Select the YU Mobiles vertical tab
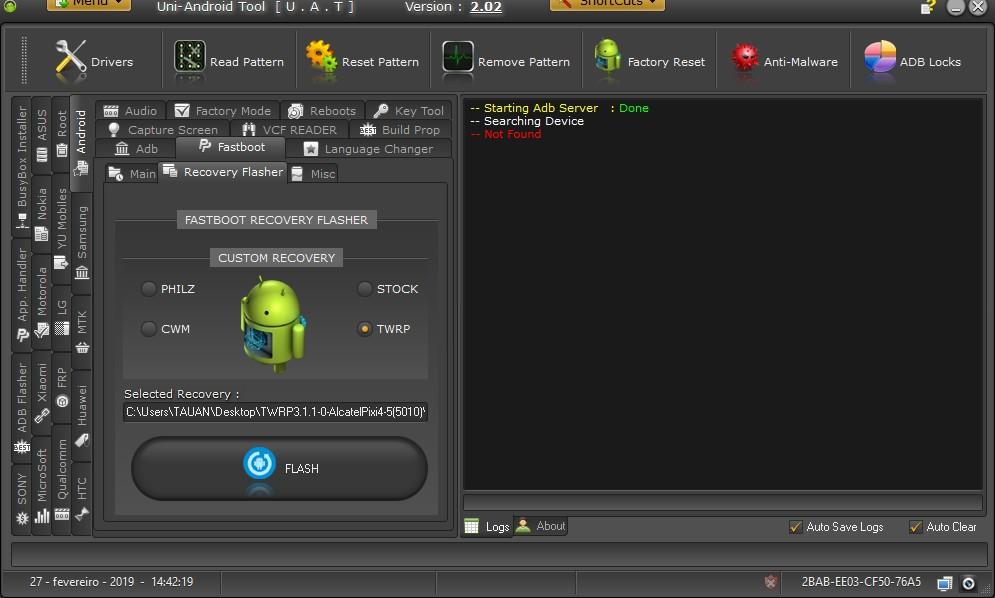995x598 pixels. tap(62, 227)
